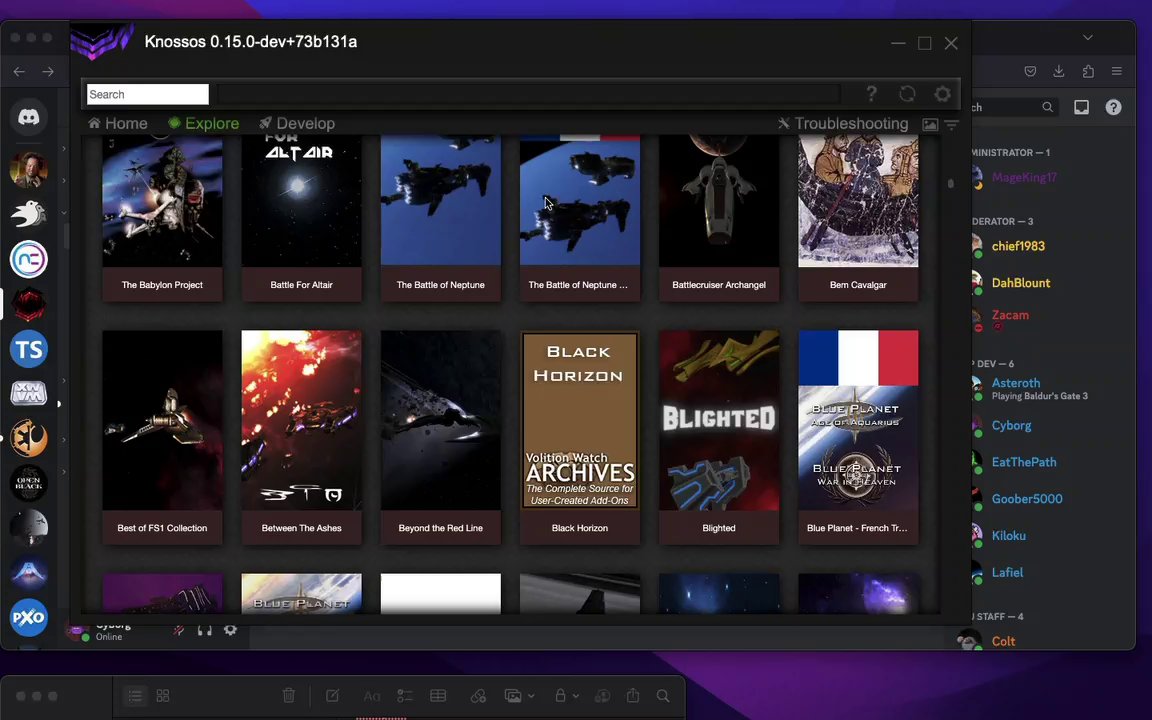Open the Battlecruiser Archangel mod tile

click(719, 217)
